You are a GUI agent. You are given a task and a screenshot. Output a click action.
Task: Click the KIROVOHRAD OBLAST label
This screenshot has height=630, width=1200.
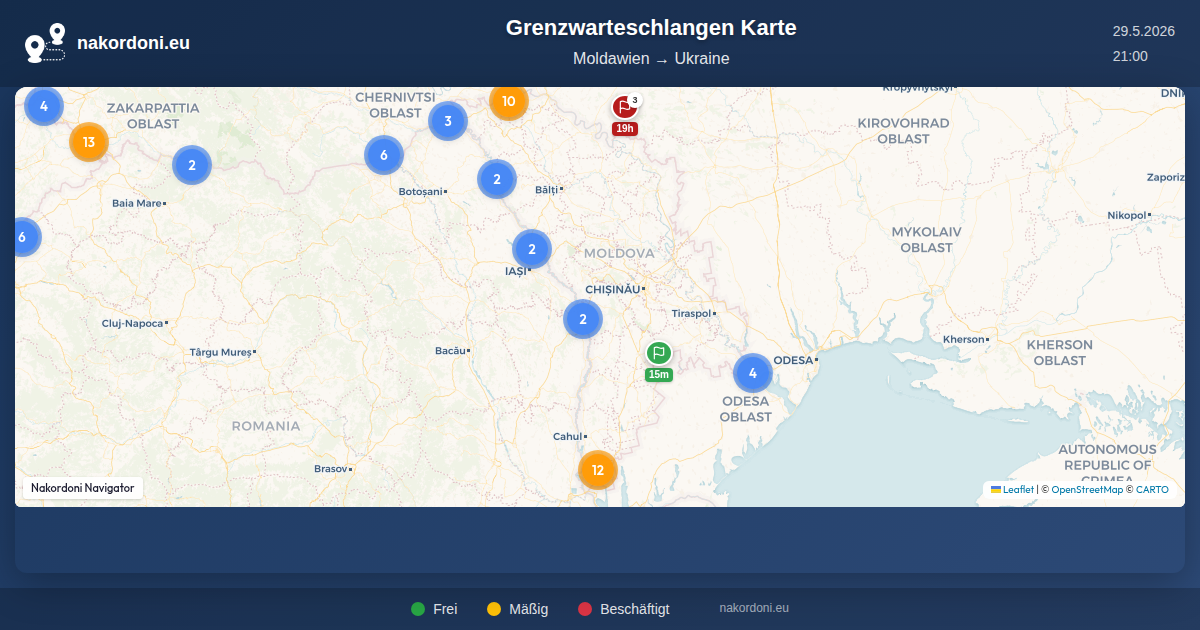tap(903, 130)
